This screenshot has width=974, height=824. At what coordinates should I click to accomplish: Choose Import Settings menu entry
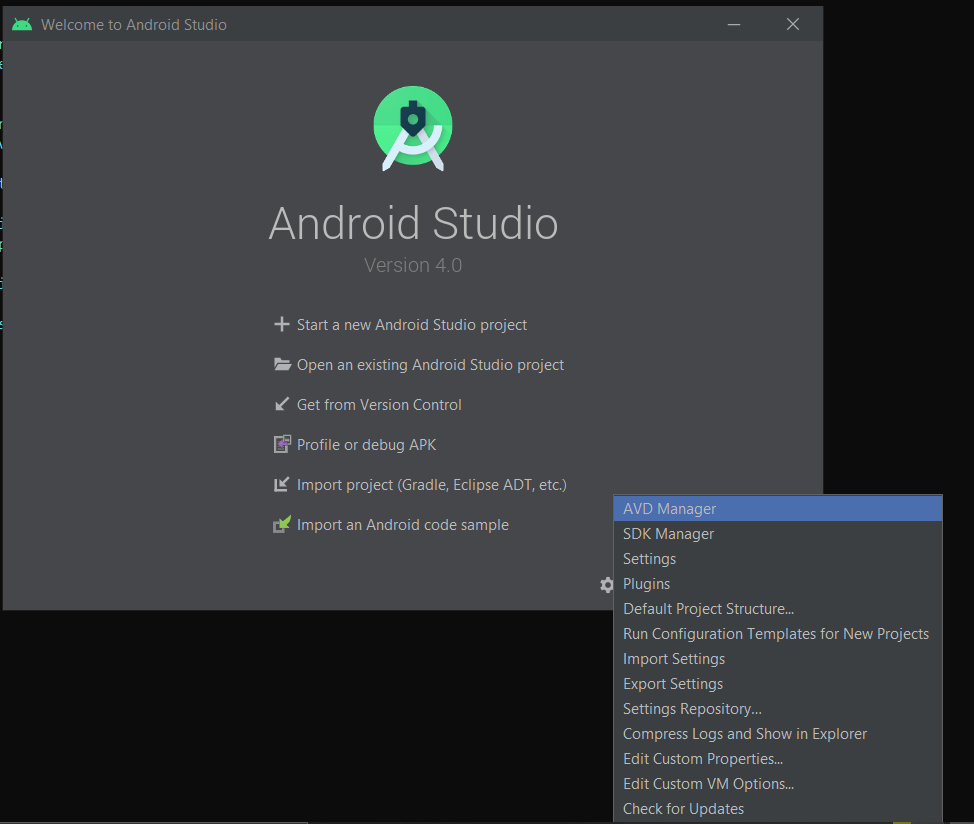click(778, 659)
